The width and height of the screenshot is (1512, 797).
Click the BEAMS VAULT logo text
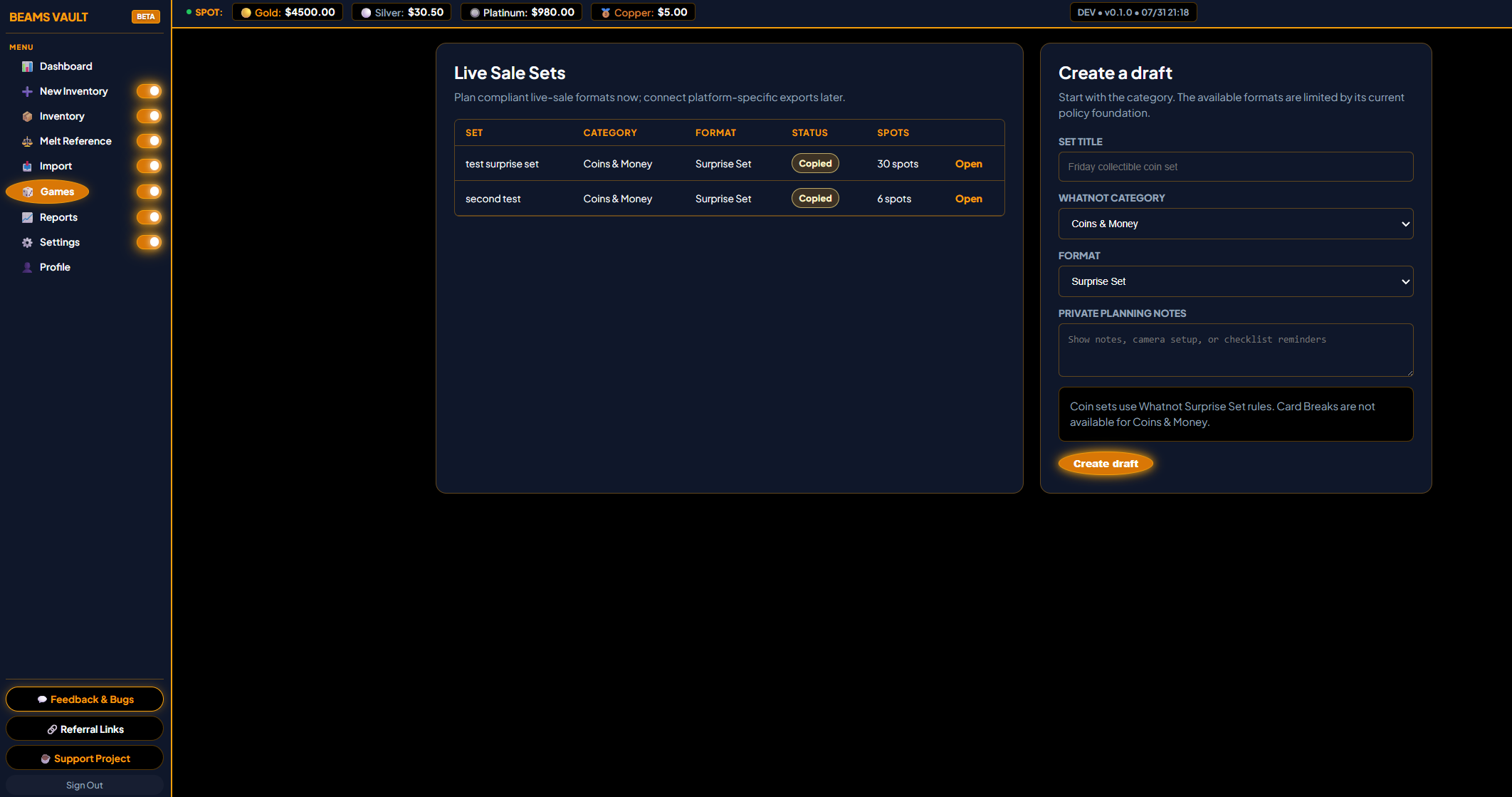click(x=48, y=17)
